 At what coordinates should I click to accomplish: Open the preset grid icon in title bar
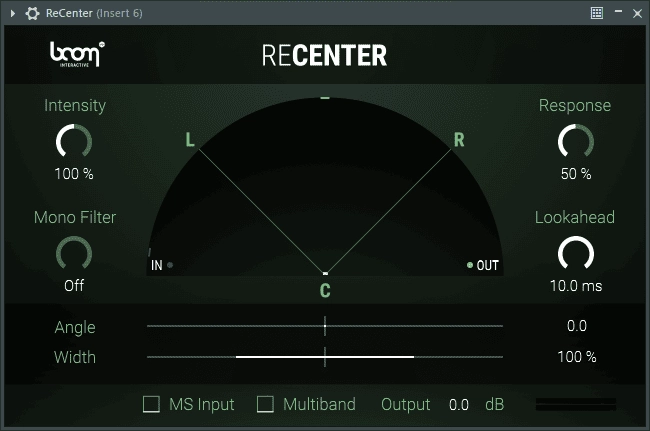597,13
